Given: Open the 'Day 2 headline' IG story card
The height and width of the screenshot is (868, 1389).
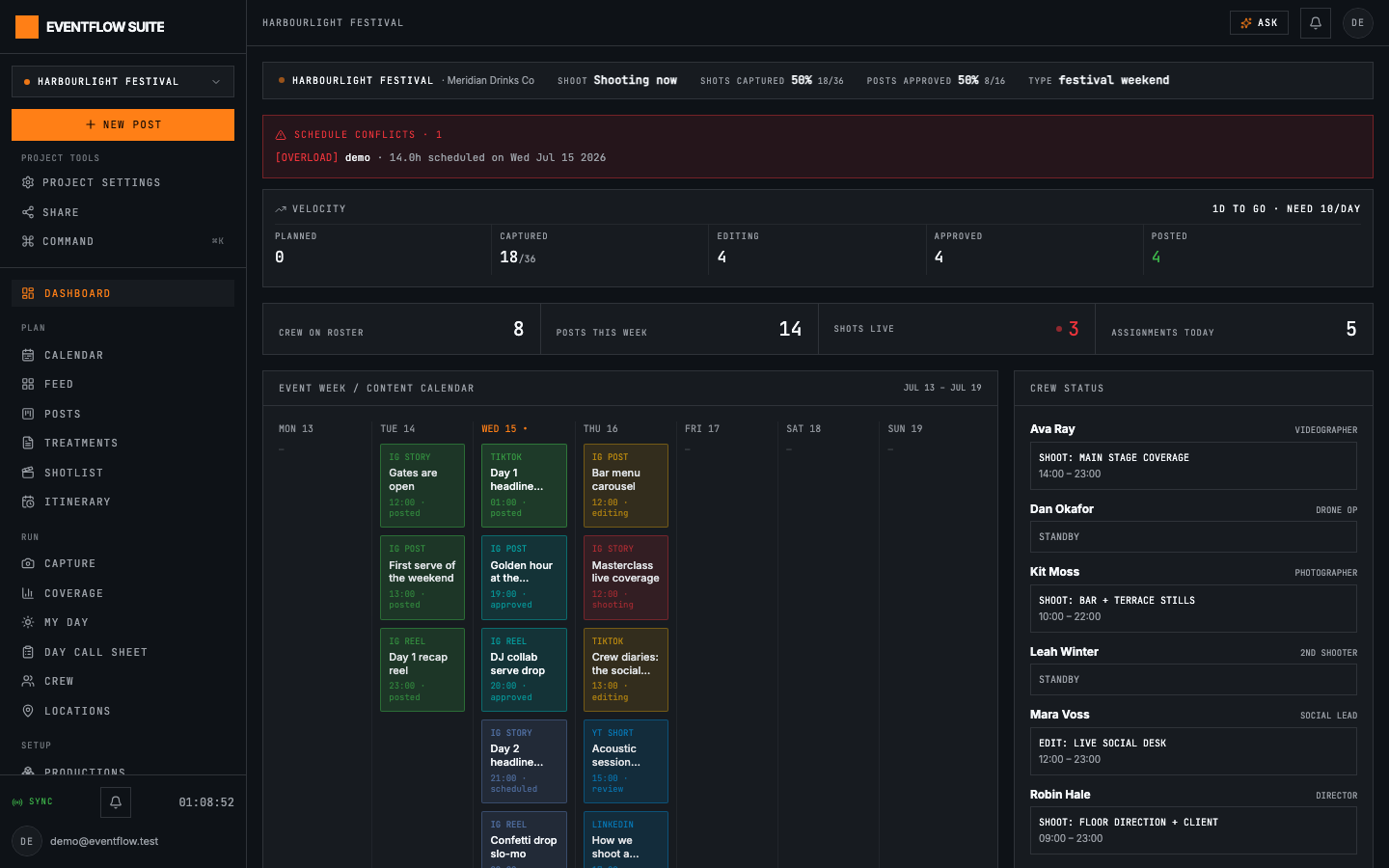Looking at the screenshot, I should pos(524,761).
